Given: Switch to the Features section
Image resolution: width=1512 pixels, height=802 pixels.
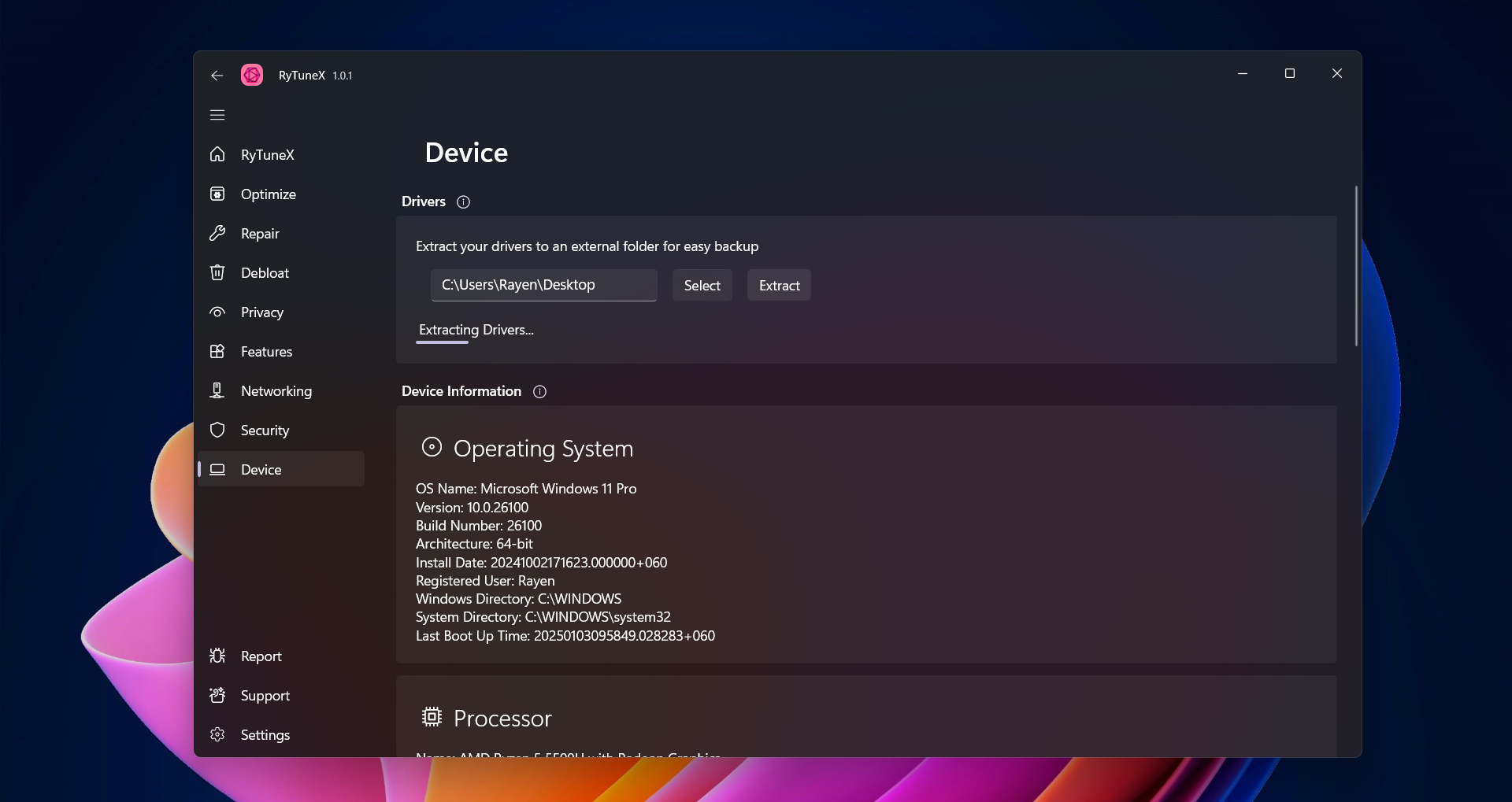Looking at the screenshot, I should tap(266, 352).
